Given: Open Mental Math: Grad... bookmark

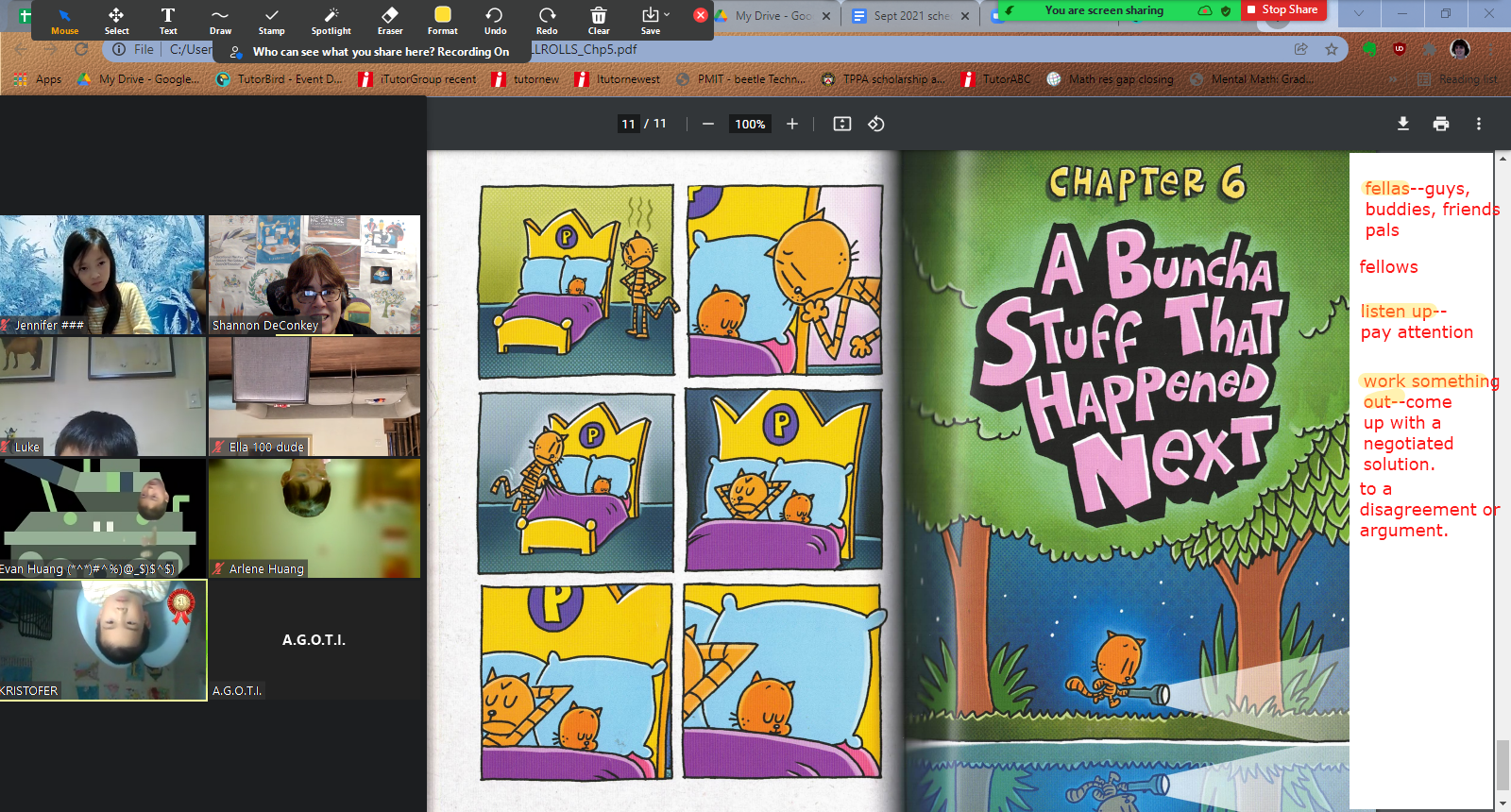Looking at the screenshot, I should 1251,79.
